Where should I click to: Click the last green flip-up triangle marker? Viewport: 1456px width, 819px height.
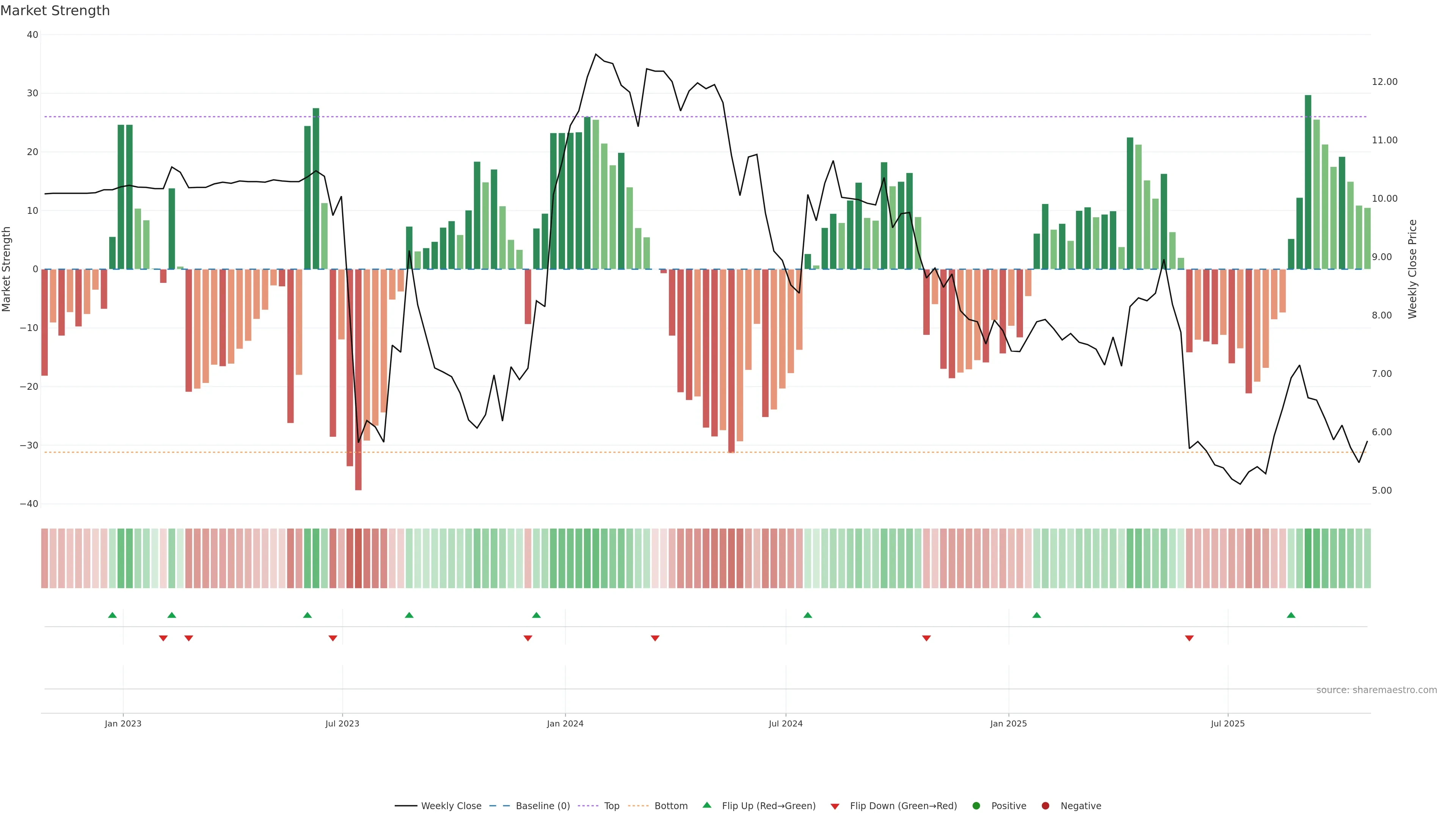pyautogui.click(x=1291, y=615)
